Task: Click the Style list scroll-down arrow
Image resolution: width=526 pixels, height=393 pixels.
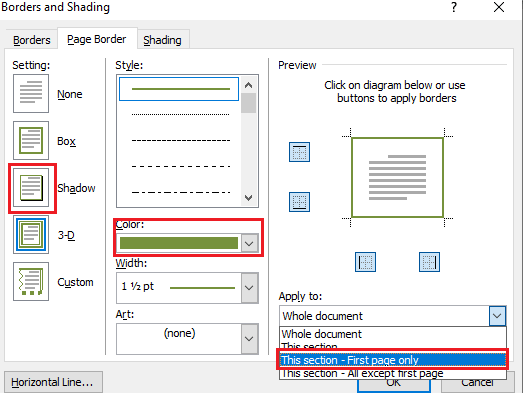Action: pyautogui.click(x=249, y=198)
